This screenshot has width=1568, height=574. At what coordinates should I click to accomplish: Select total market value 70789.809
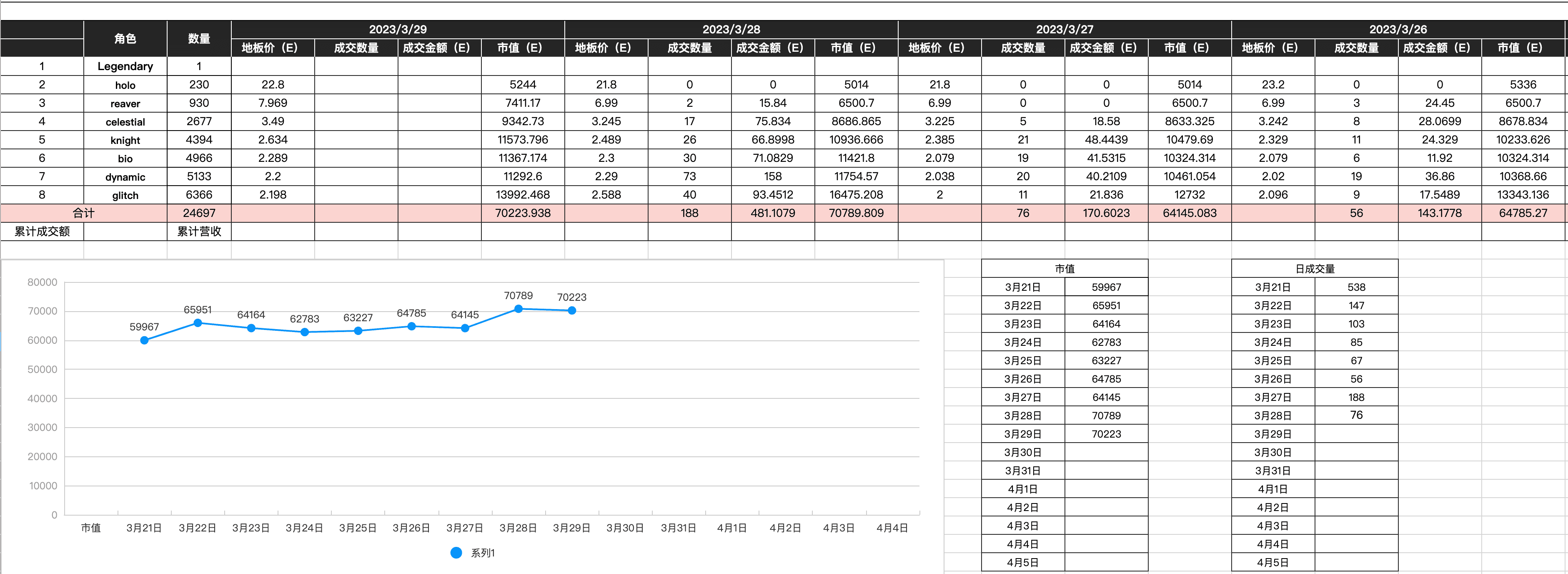click(x=857, y=213)
